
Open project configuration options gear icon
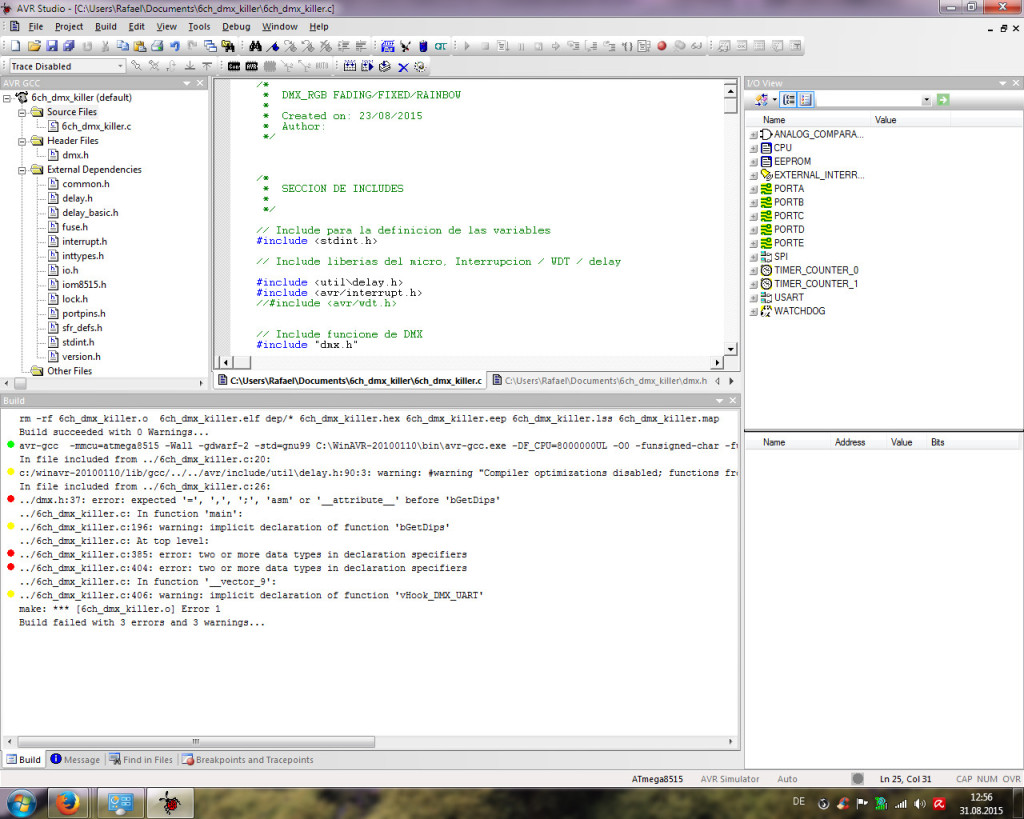pos(420,66)
